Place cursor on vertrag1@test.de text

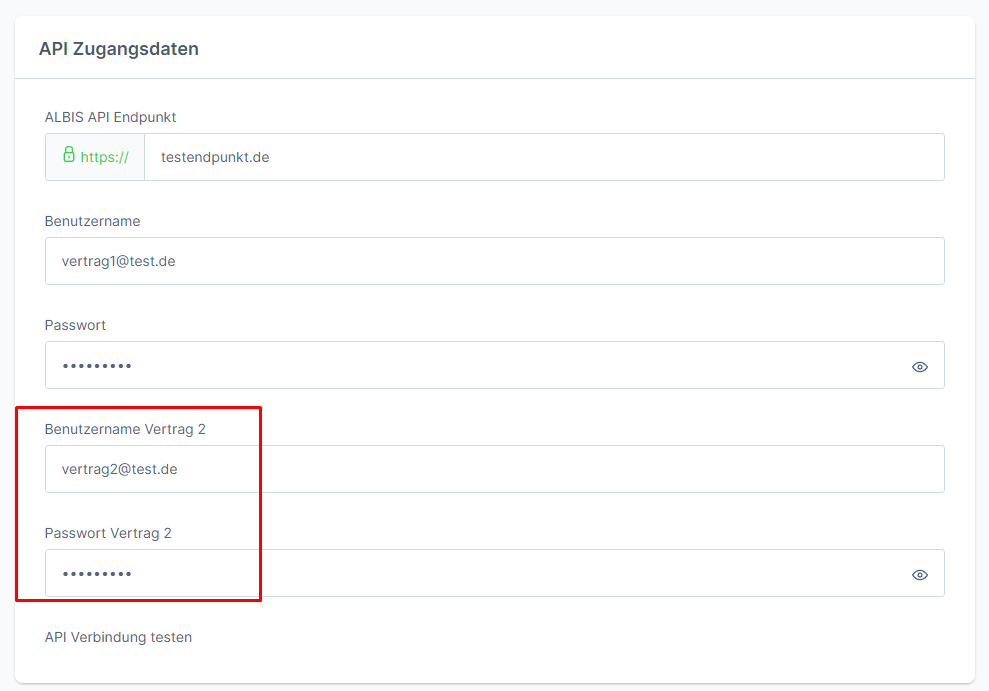click(x=119, y=261)
